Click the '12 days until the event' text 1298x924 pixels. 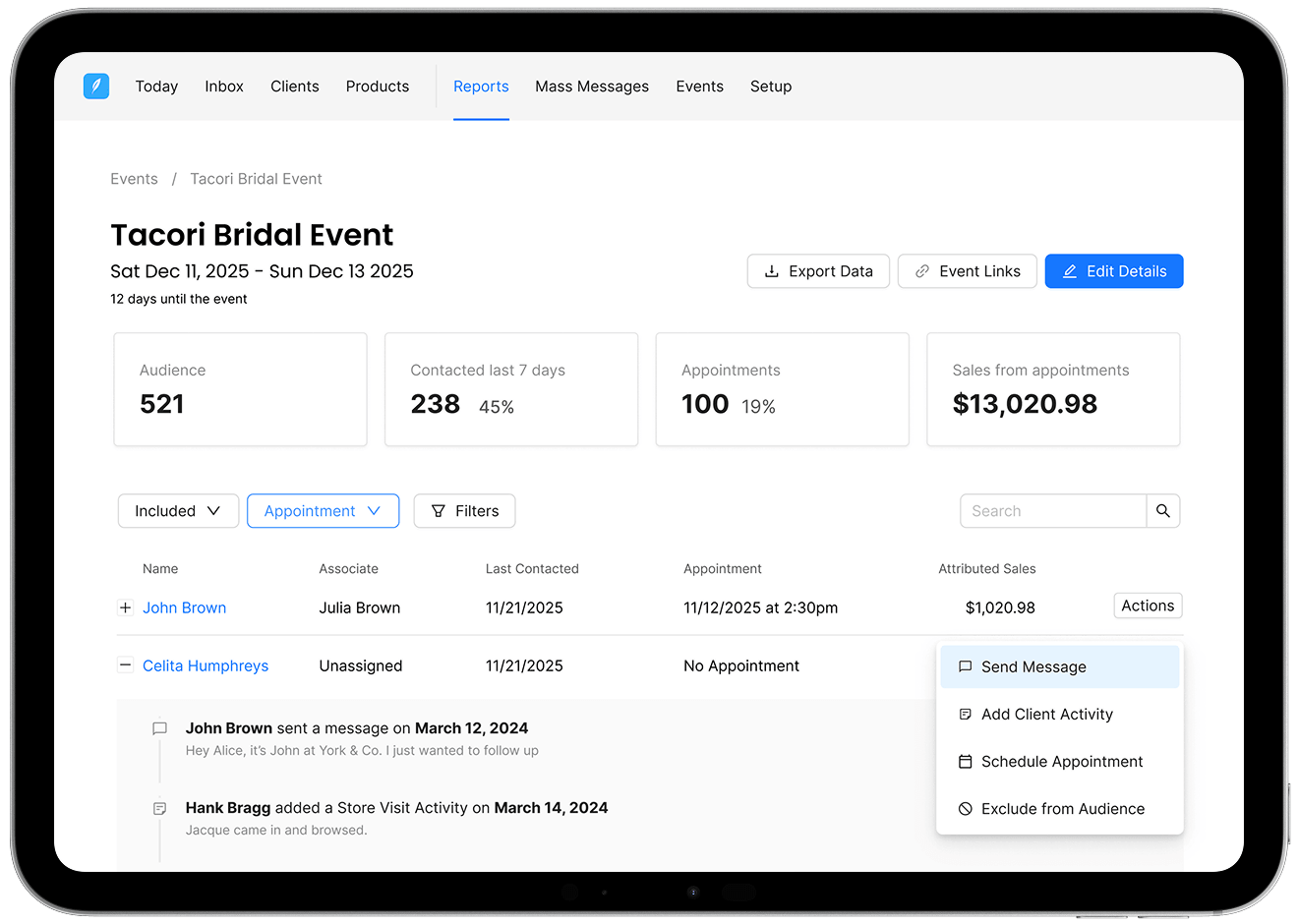(179, 299)
